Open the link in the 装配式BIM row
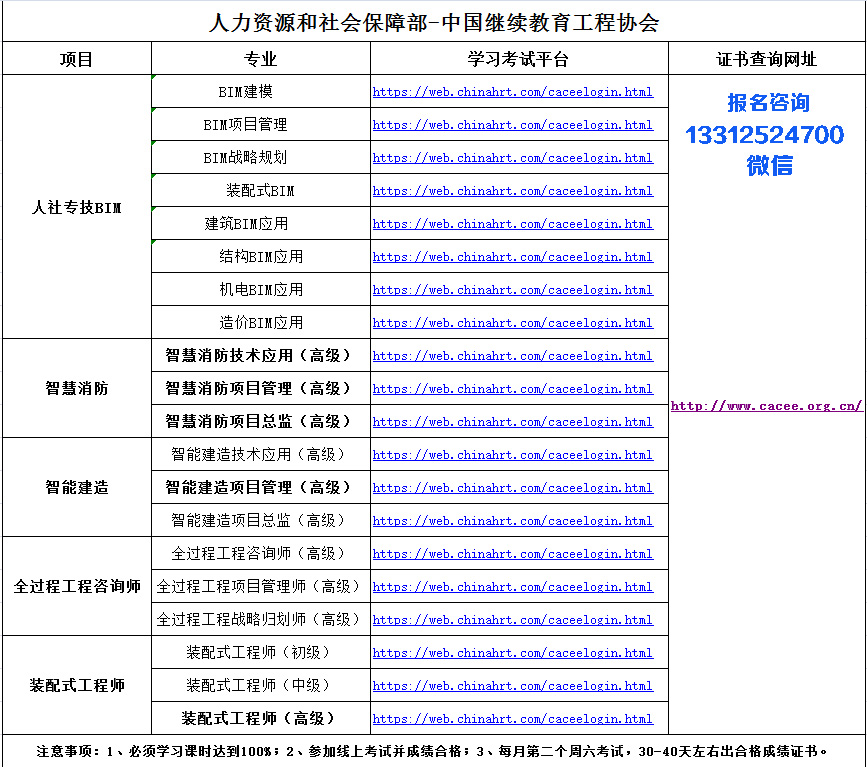 (x=513, y=191)
